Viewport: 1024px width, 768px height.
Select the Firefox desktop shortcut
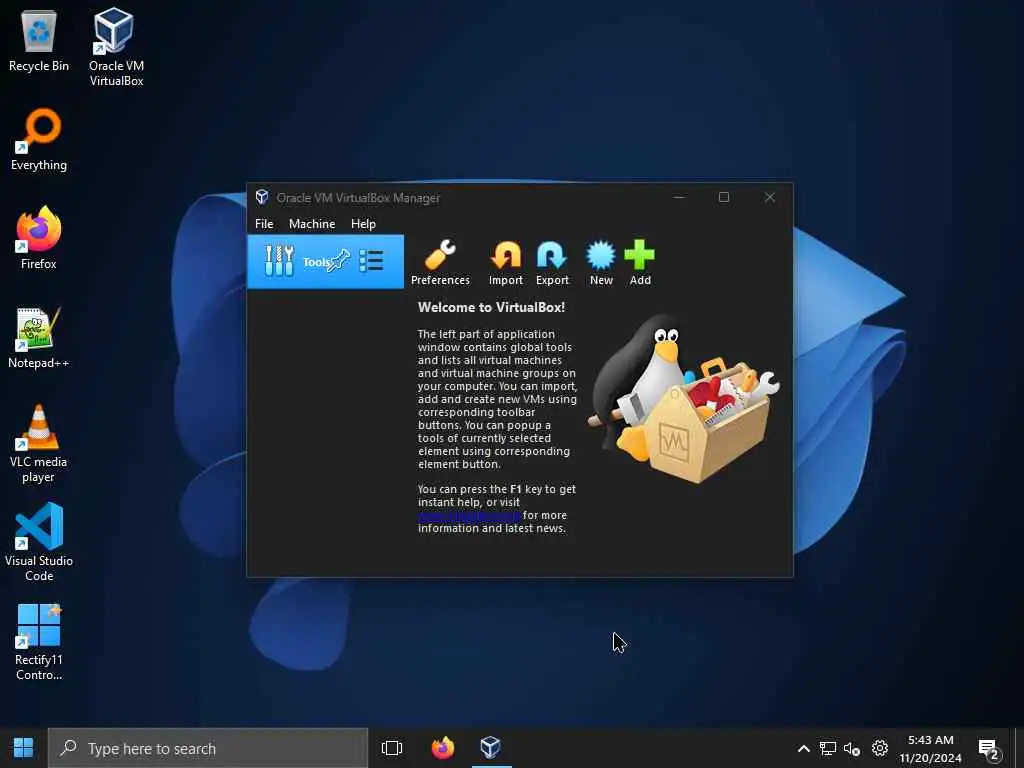coord(39,238)
